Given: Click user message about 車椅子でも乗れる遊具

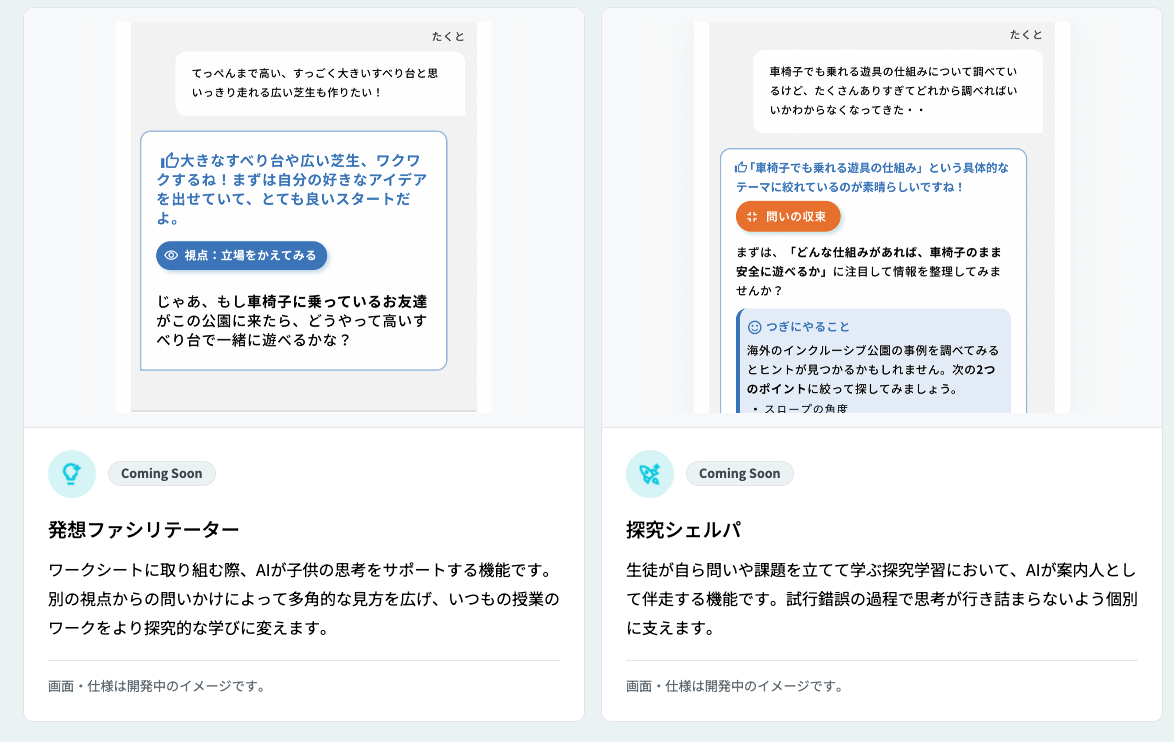Looking at the screenshot, I should click(x=898, y=91).
